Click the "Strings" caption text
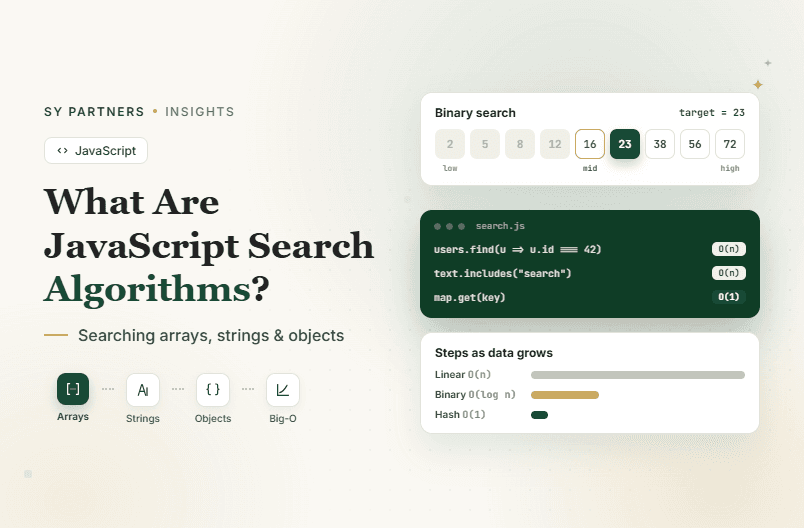 143,418
